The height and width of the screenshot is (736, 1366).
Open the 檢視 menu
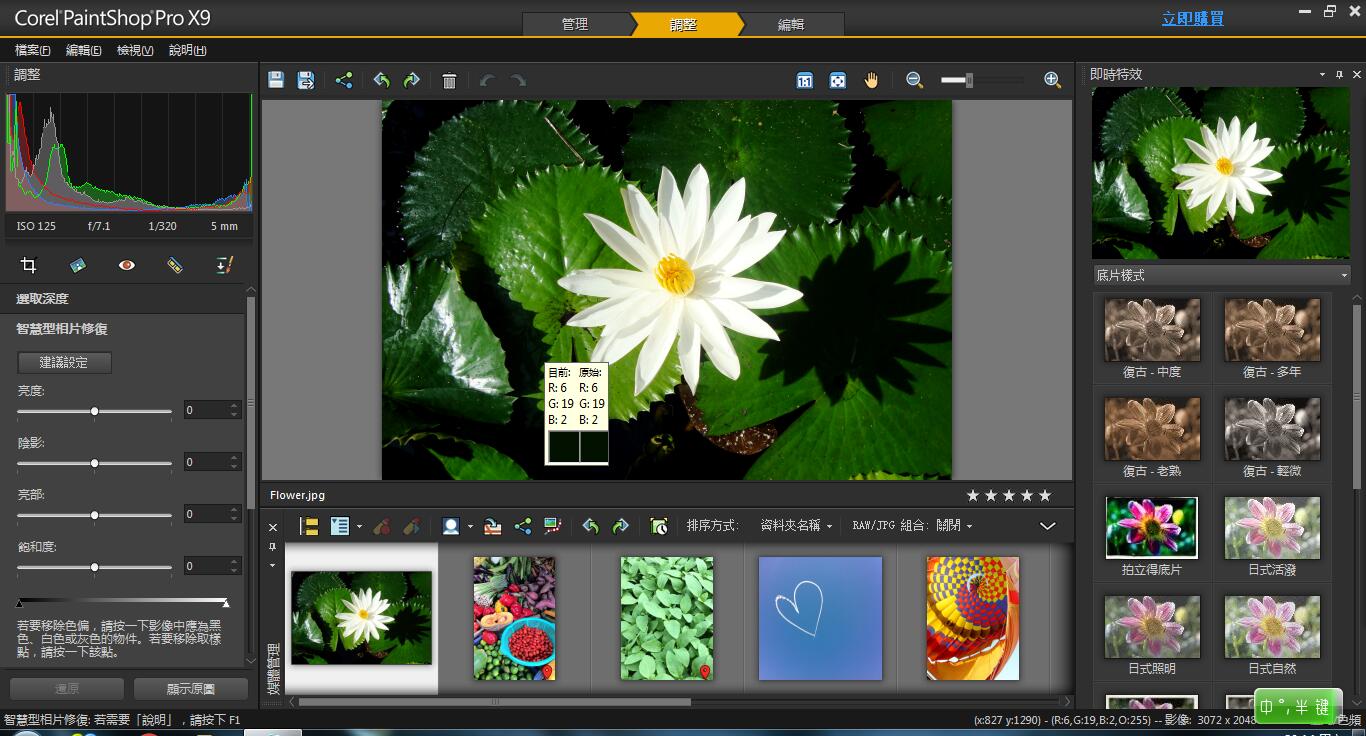click(x=135, y=50)
